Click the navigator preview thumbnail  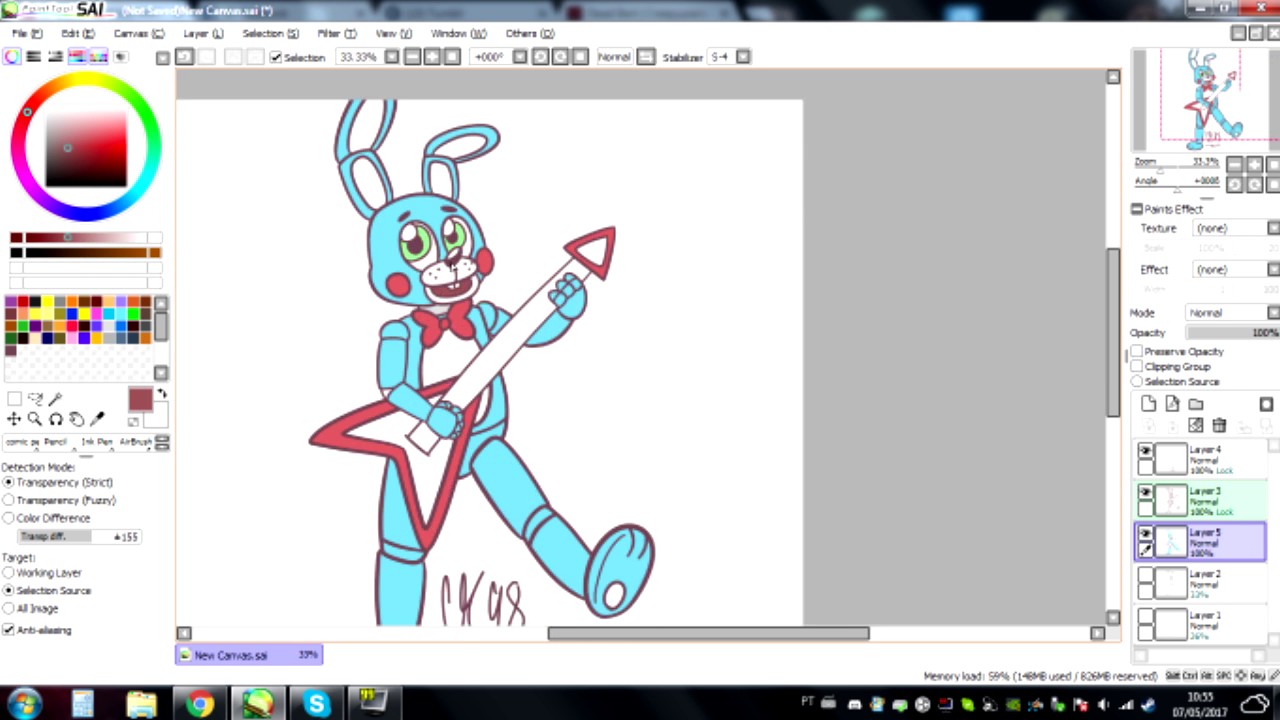[x=1205, y=98]
